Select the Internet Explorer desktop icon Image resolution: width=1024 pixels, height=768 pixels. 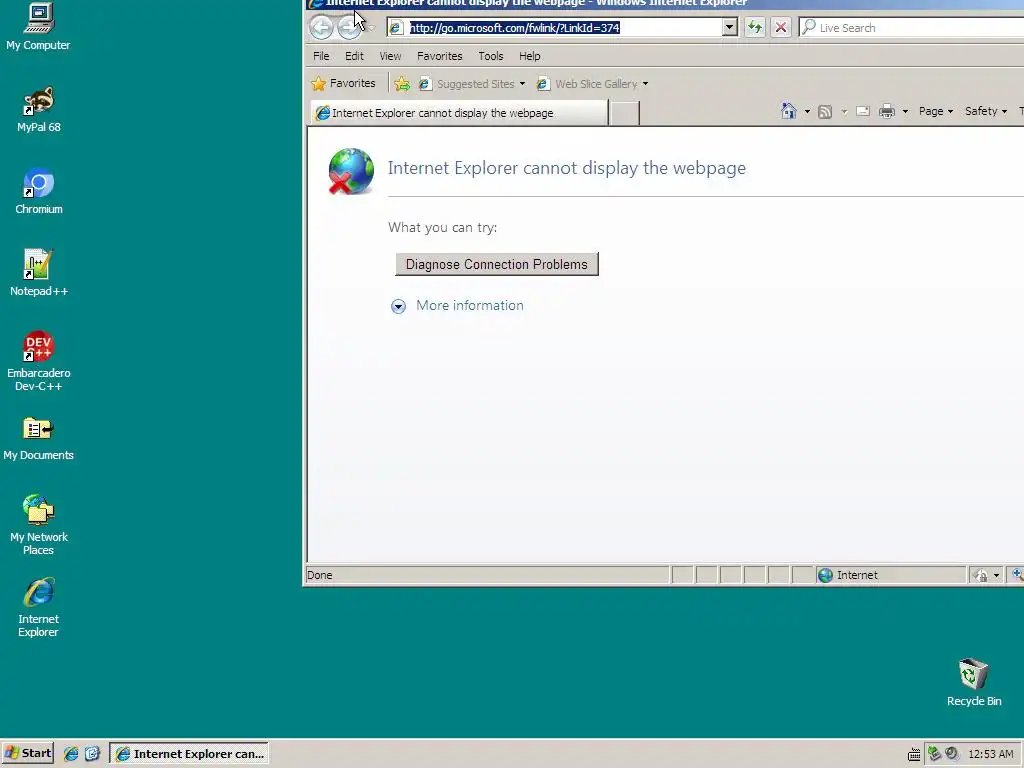(39, 607)
